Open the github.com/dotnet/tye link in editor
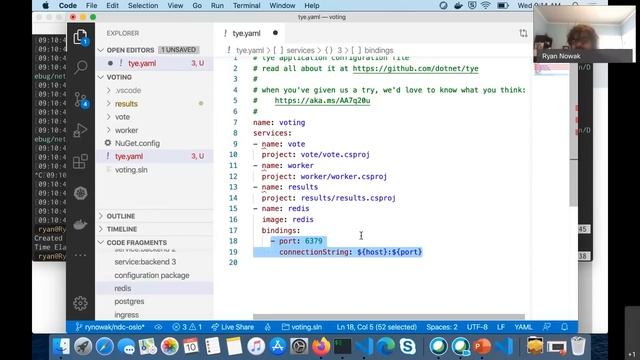The image size is (640, 360). (x=415, y=69)
